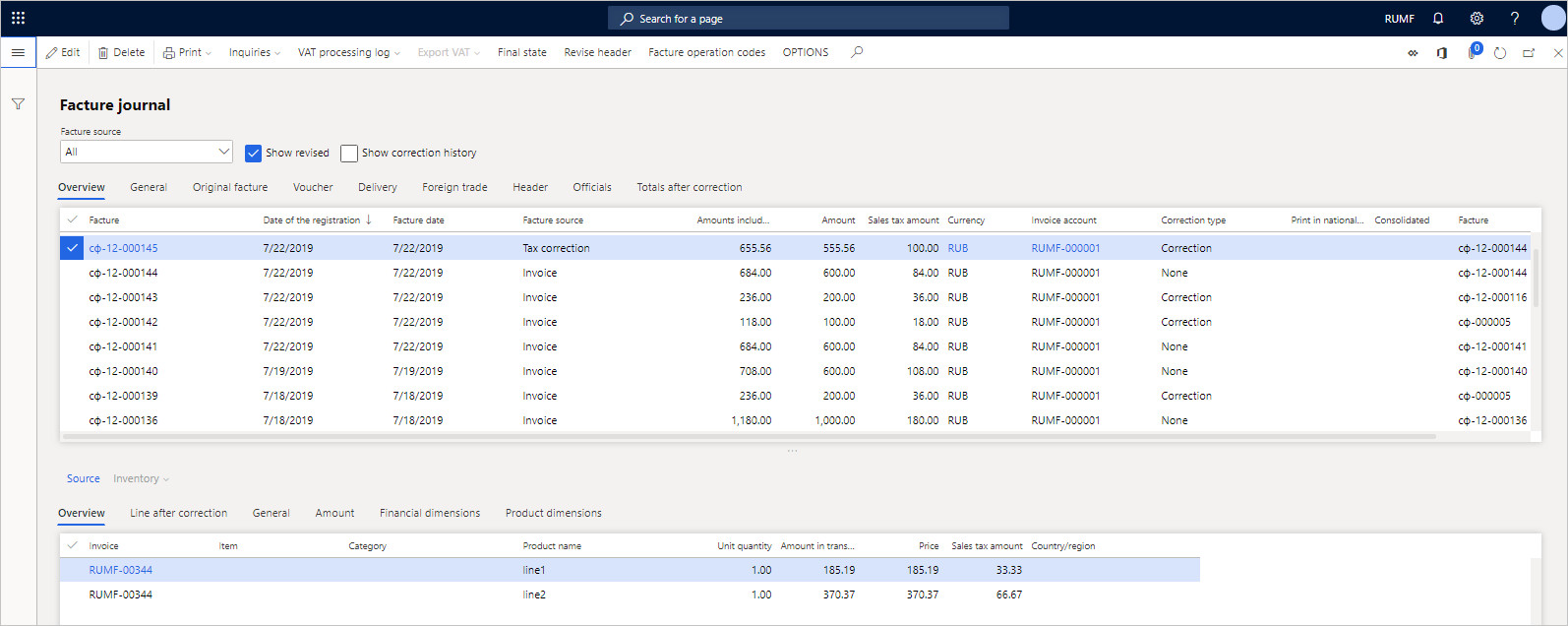Image resolution: width=1568 pixels, height=626 pixels.
Task: Click the action pane search magnifier
Action: pyautogui.click(x=857, y=52)
